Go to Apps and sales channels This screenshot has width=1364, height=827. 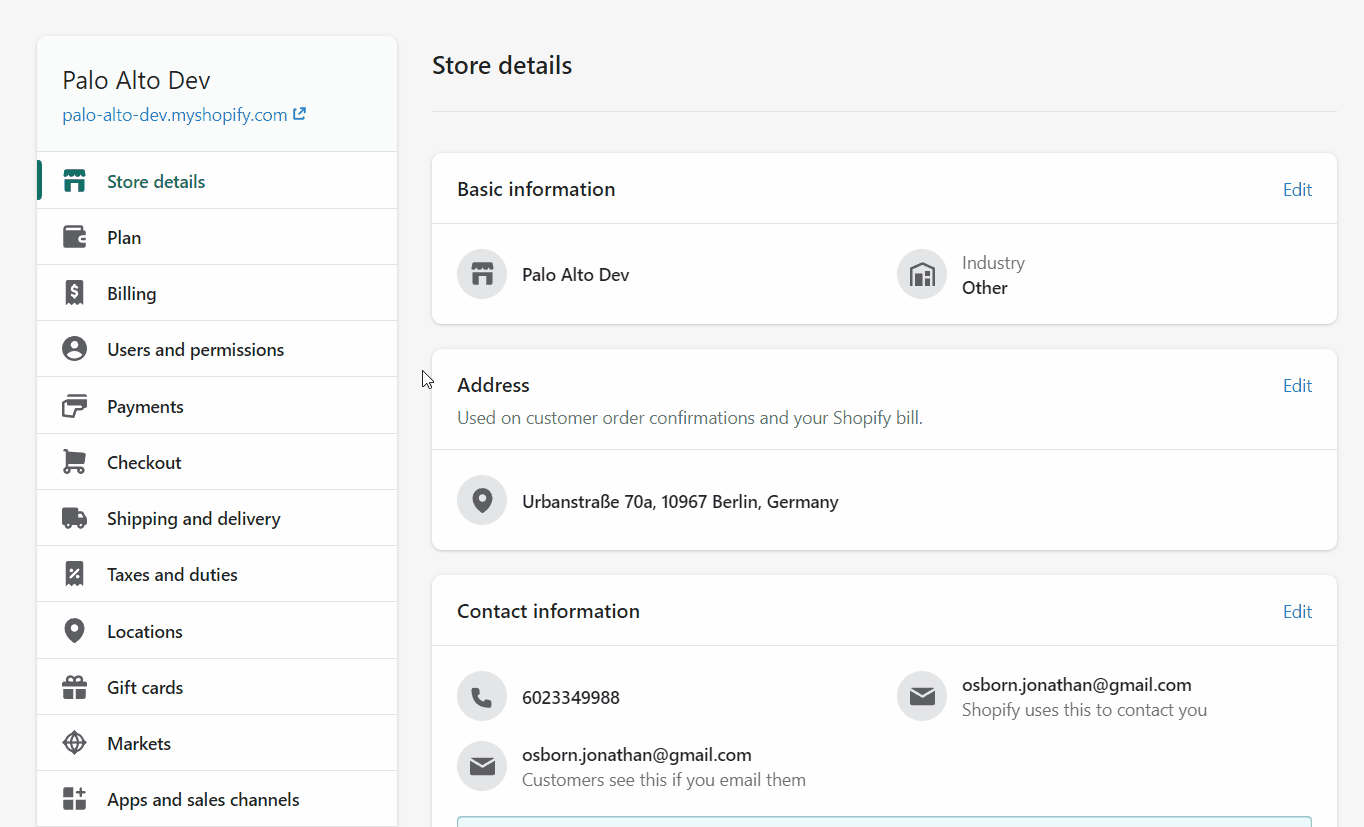point(203,799)
